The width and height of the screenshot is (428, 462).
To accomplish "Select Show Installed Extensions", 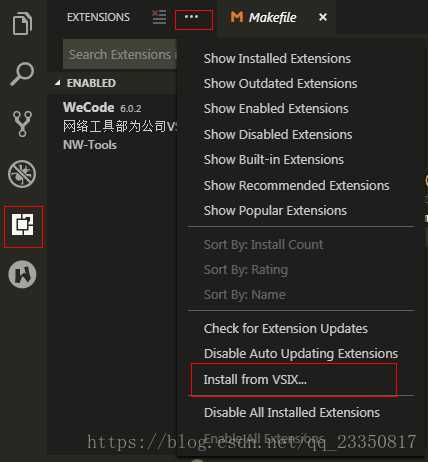I will pos(277,59).
